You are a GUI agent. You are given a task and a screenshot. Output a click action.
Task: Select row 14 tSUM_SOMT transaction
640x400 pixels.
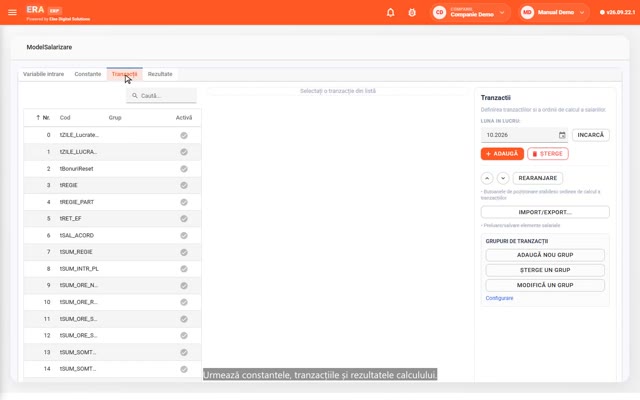pos(112,369)
